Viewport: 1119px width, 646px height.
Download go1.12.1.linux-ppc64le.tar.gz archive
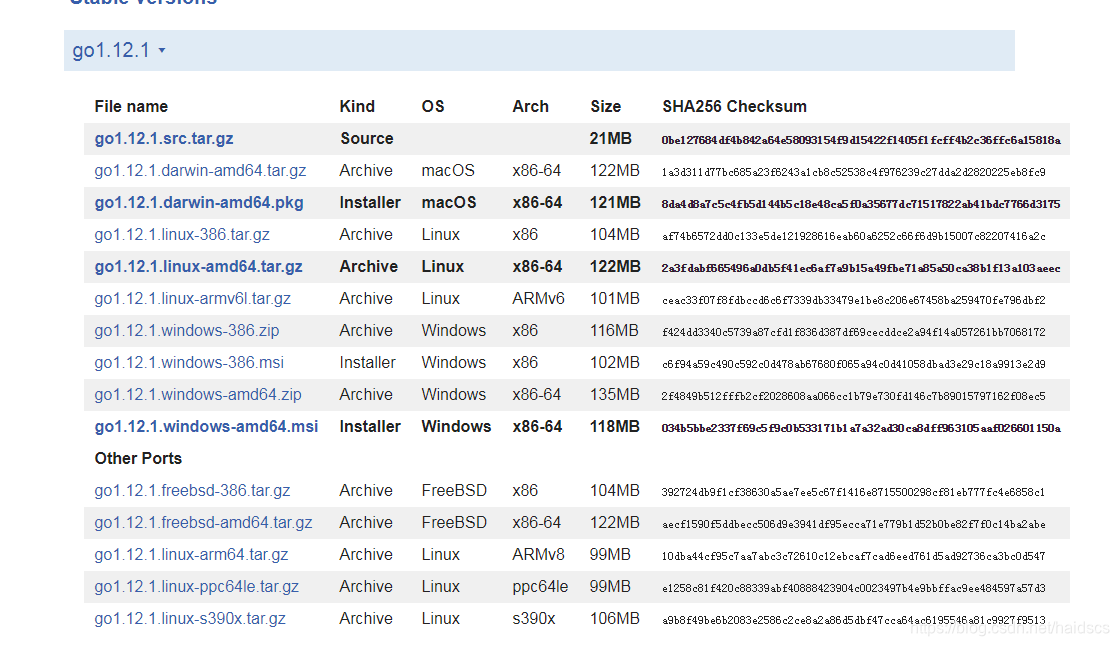196,587
